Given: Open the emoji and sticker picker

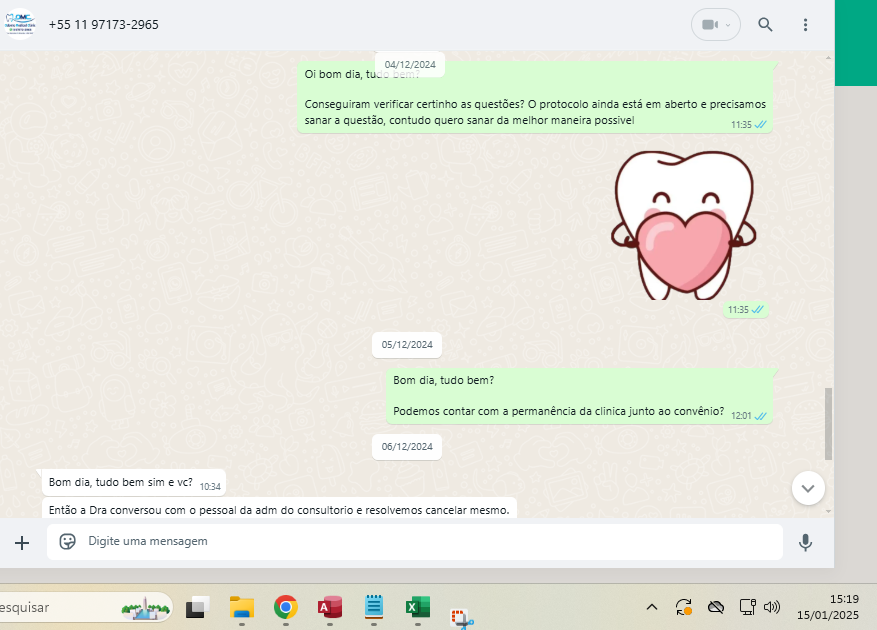Looking at the screenshot, I should pos(68,541).
